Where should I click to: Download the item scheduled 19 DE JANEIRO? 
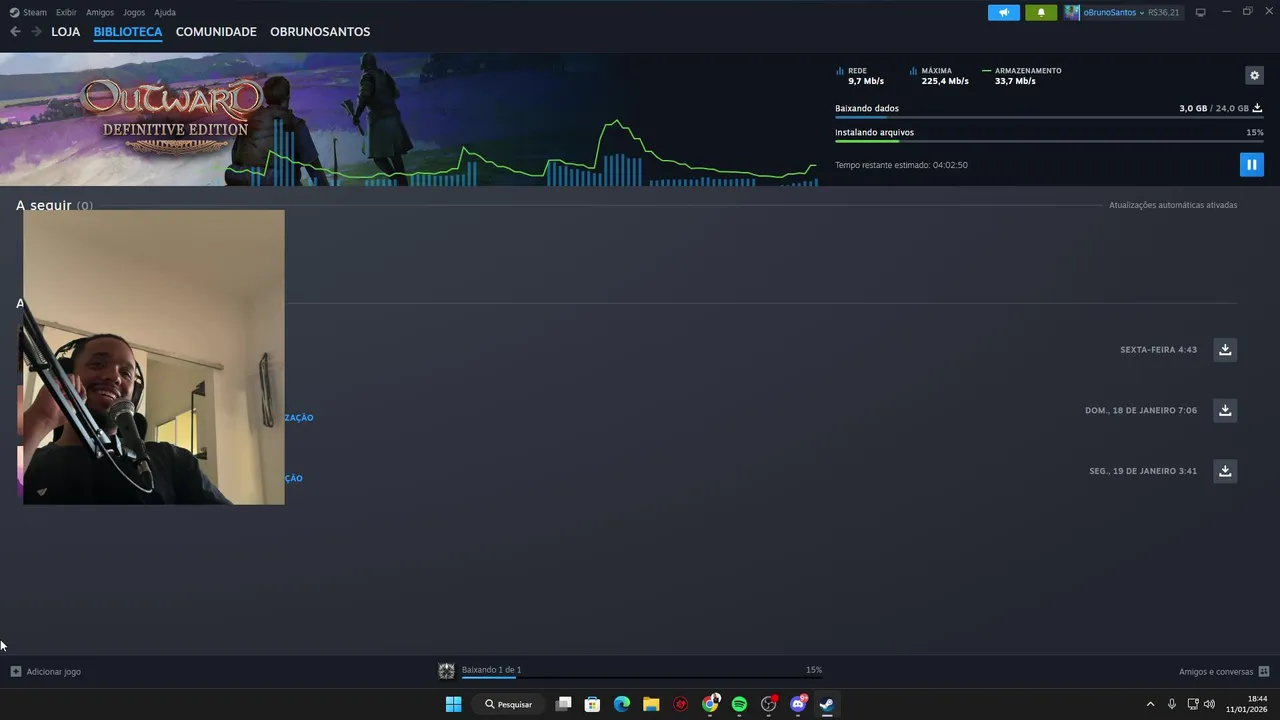click(x=1225, y=471)
